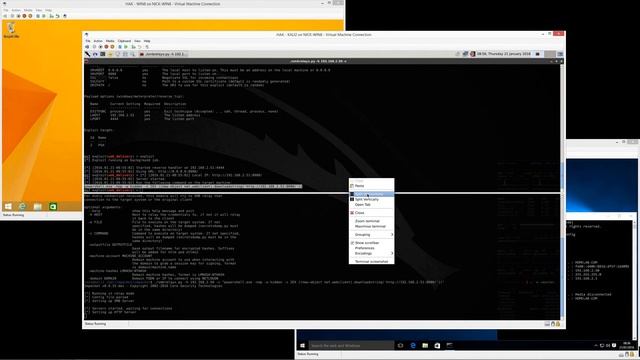Click the terminal launcher icon in Kali panel
This screenshot has height=360, width=640.
[x=102, y=54]
